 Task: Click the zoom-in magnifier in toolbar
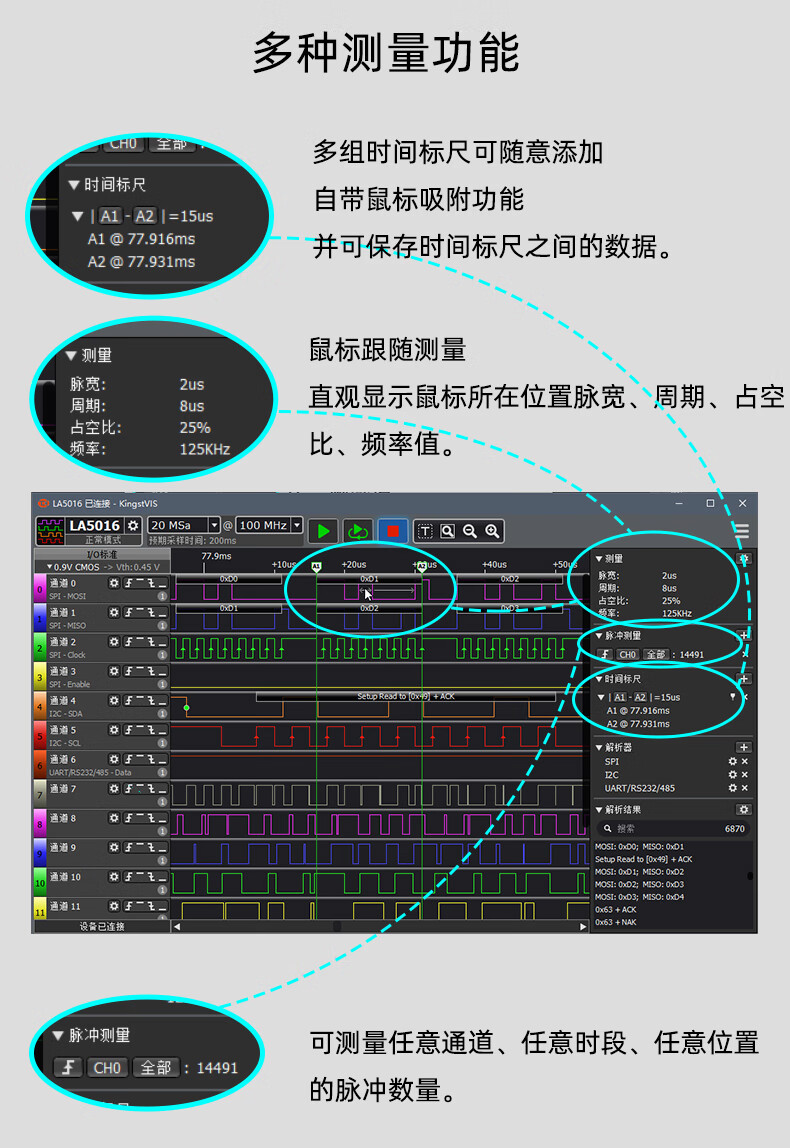click(x=492, y=531)
